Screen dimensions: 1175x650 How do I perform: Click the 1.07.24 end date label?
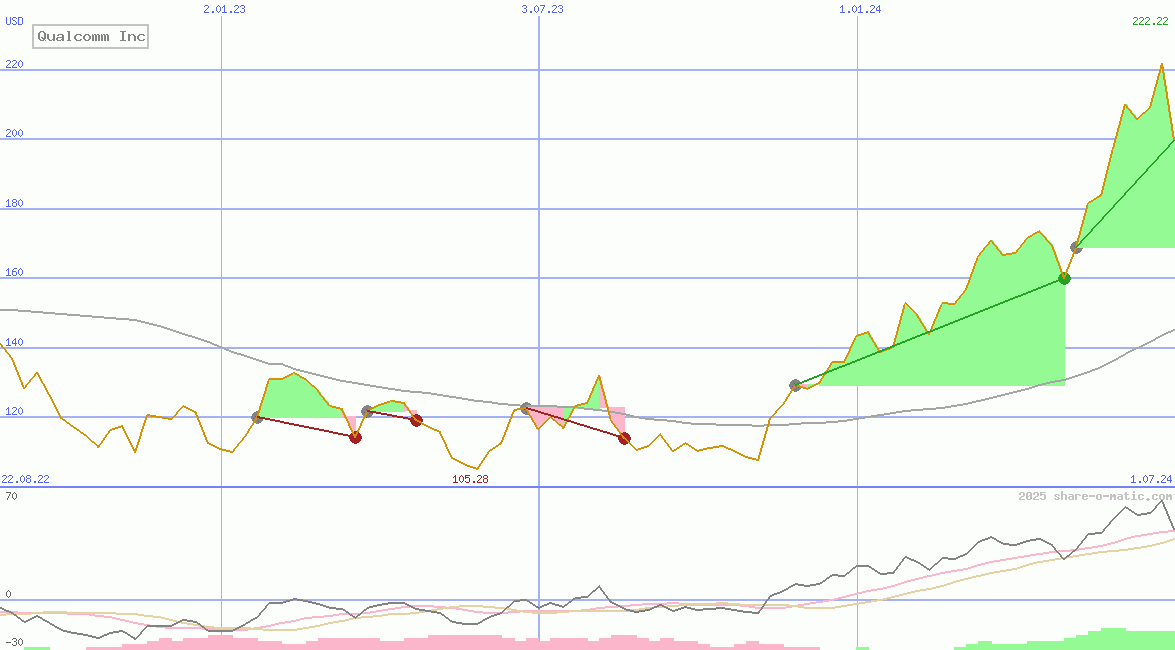1150,479
